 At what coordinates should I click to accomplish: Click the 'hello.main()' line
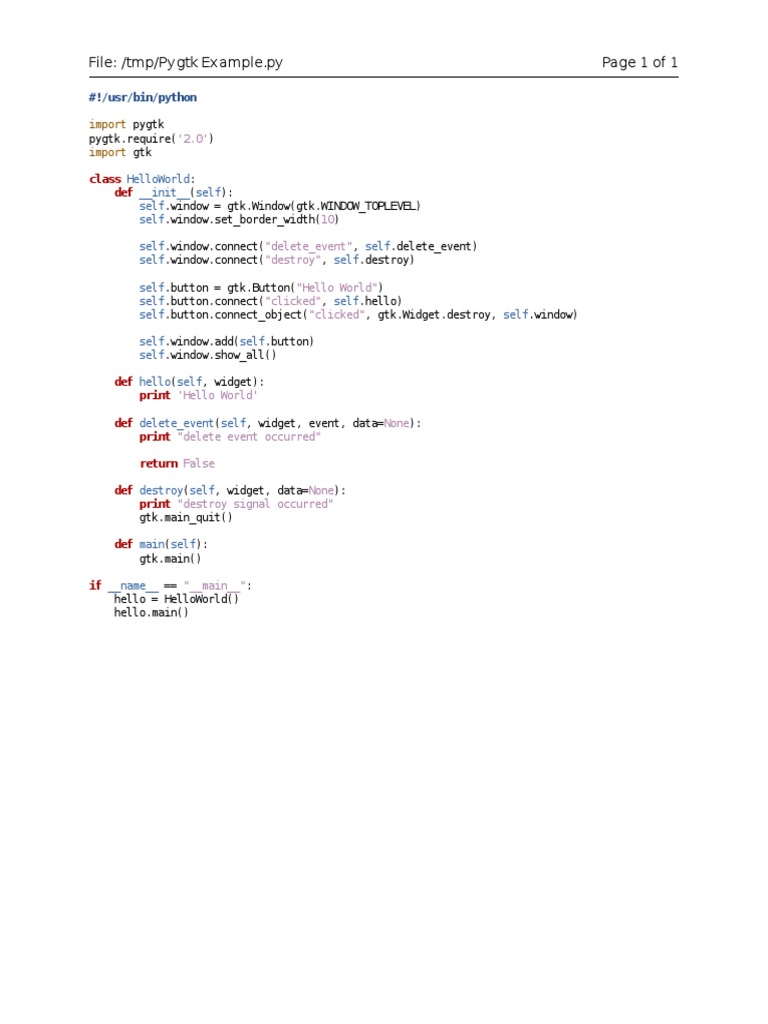(152, 613)
